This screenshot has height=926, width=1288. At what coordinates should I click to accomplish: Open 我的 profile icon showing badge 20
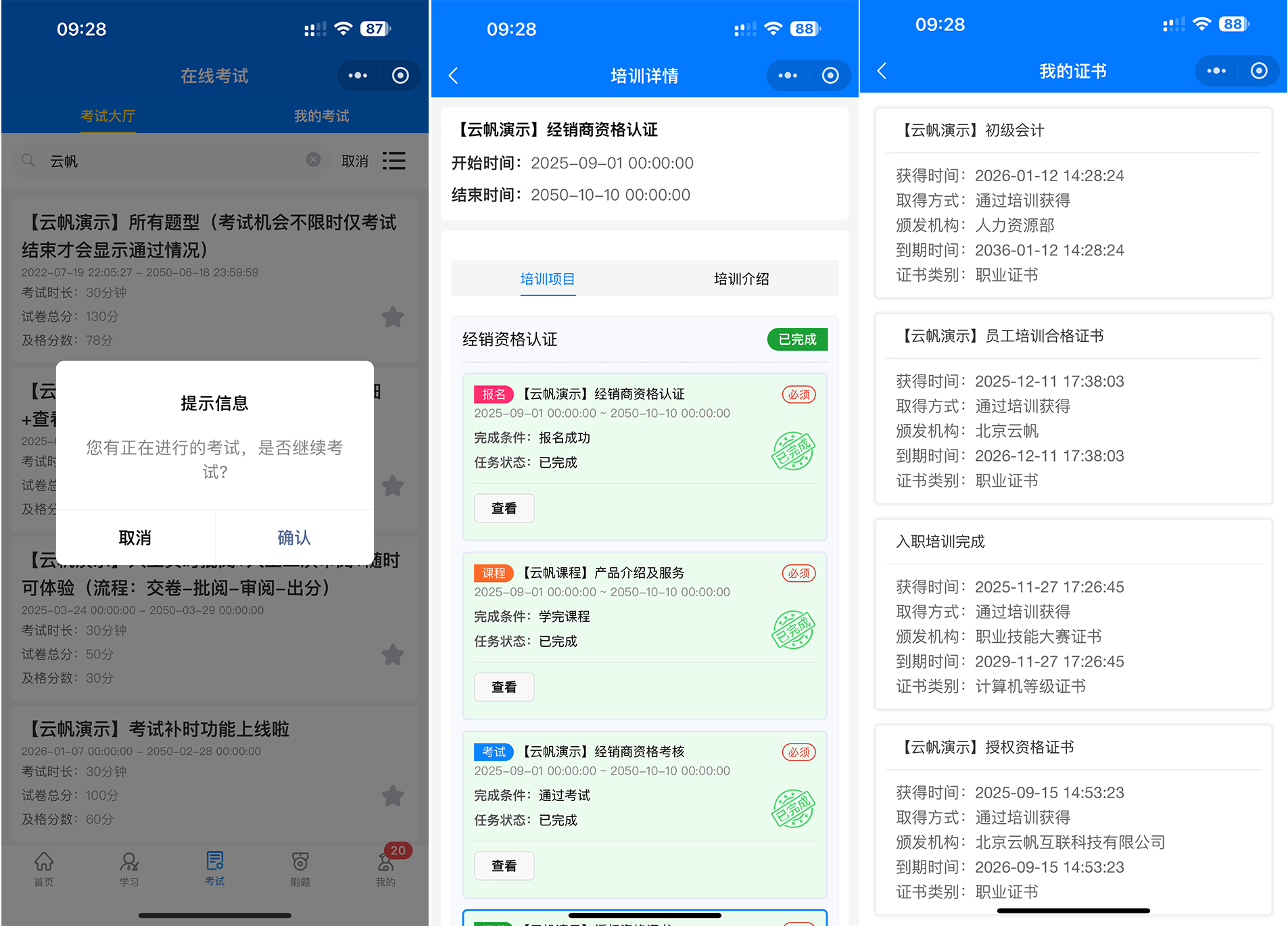tap(385, 869)
